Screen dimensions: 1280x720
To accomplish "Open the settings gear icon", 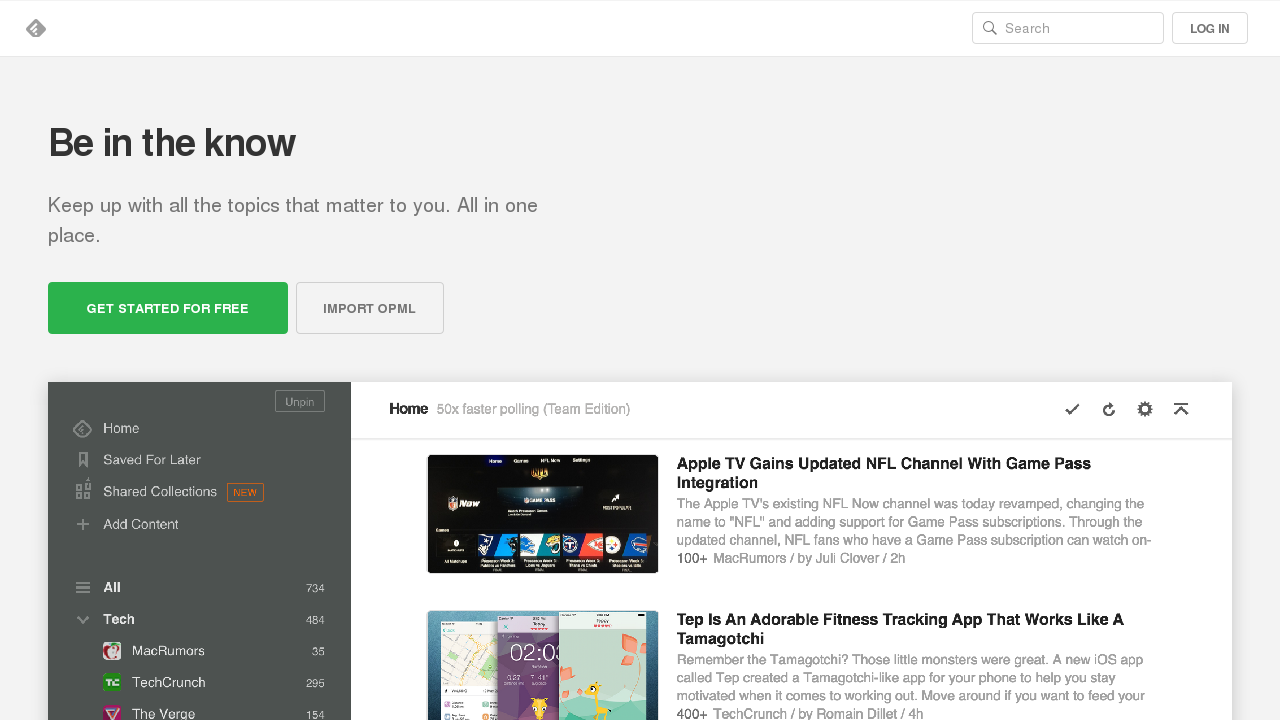I will (x=1145, y=409).
